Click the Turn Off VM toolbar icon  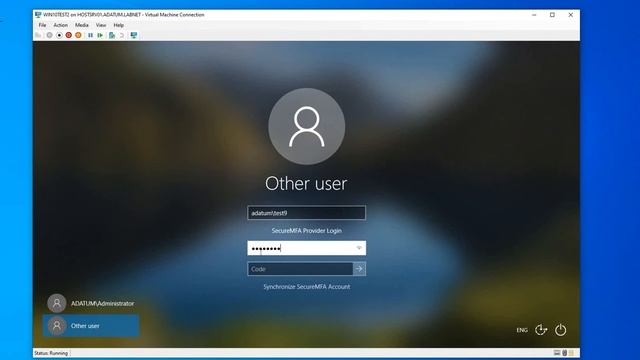point(59,36)
